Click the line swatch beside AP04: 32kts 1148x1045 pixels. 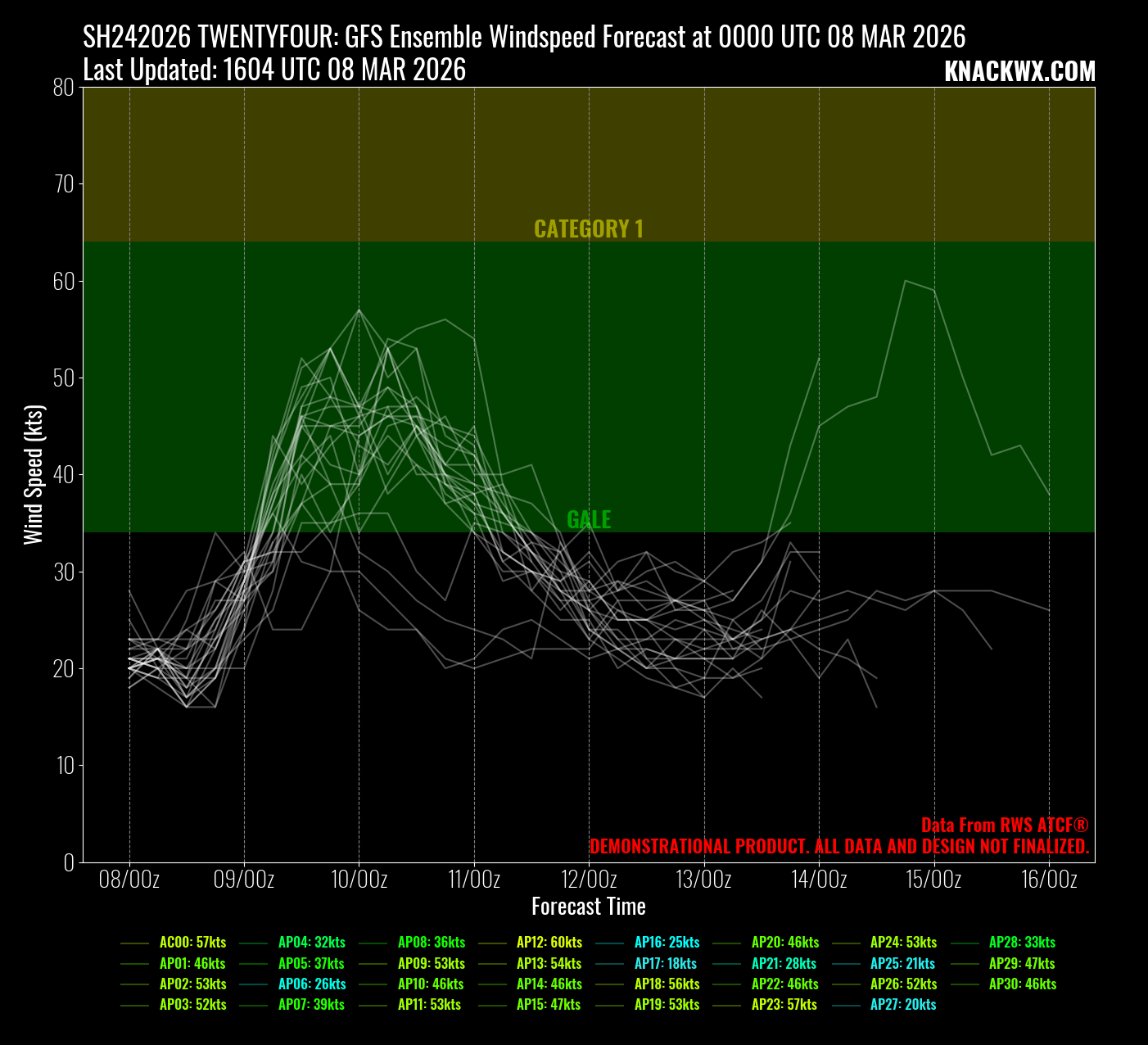point(253,943)
